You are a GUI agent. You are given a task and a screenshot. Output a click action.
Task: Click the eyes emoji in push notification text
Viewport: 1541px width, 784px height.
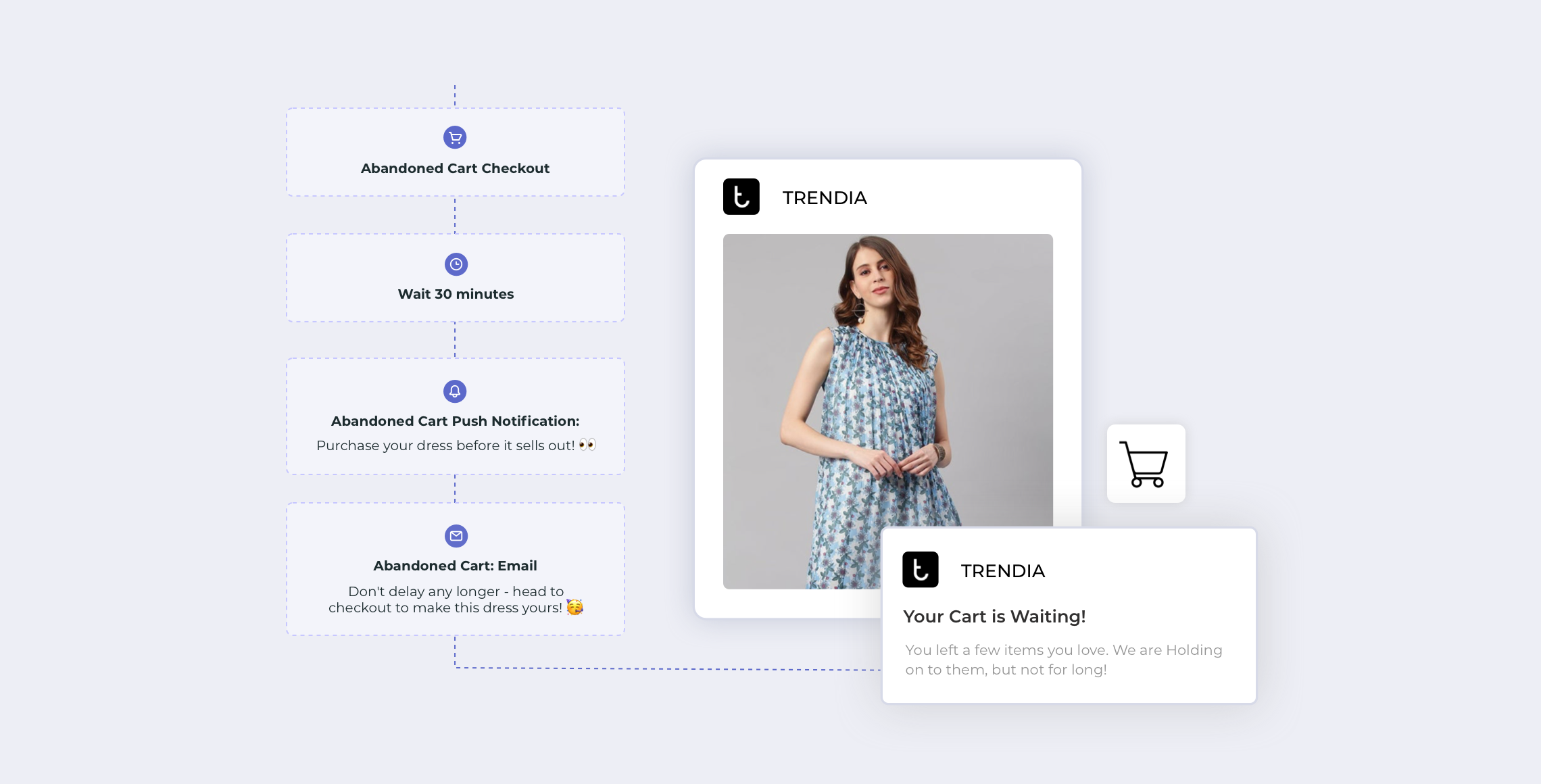(x=587, y=445)
